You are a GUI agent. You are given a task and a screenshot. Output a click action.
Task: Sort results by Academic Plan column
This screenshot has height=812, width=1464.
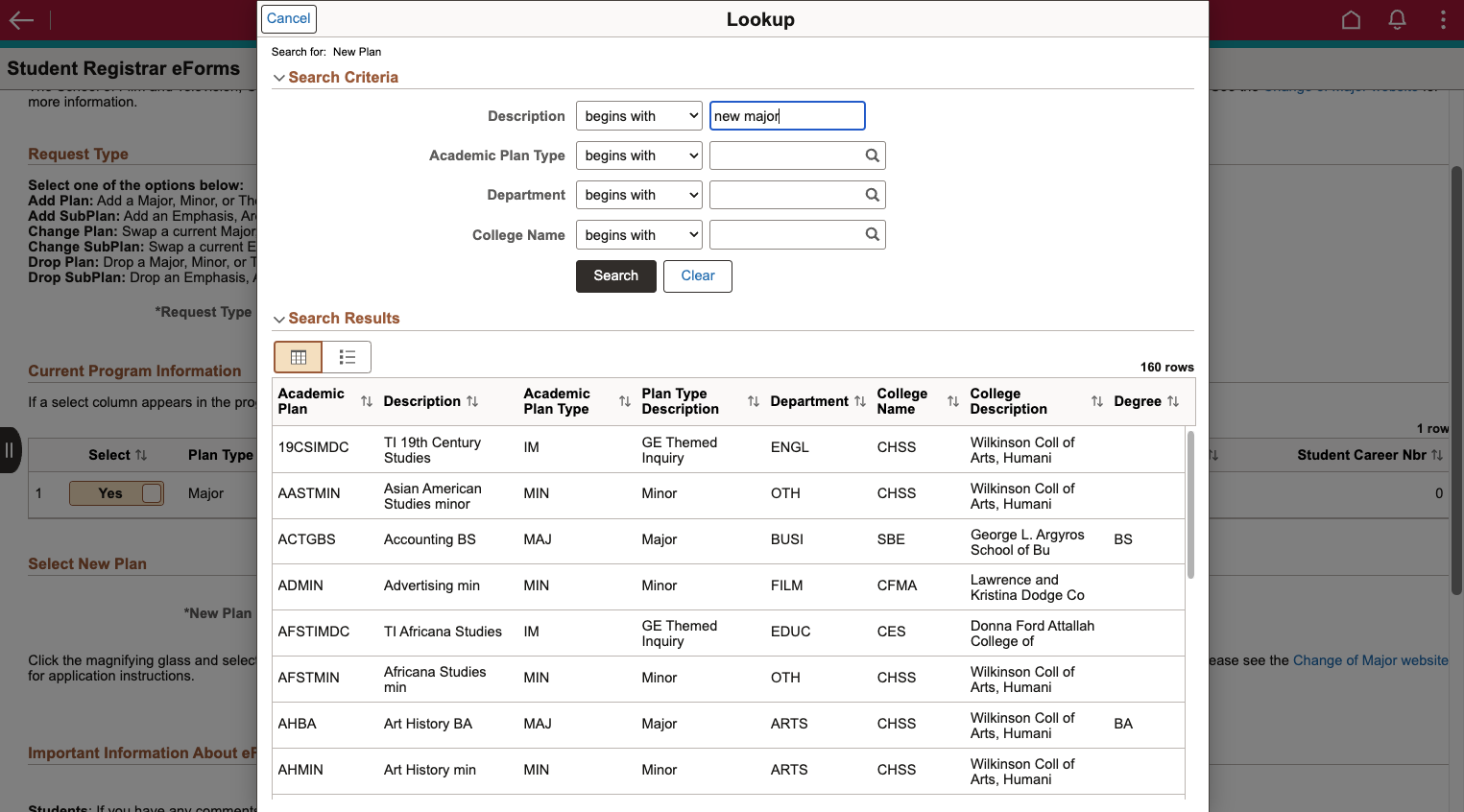tap(367, 401)
